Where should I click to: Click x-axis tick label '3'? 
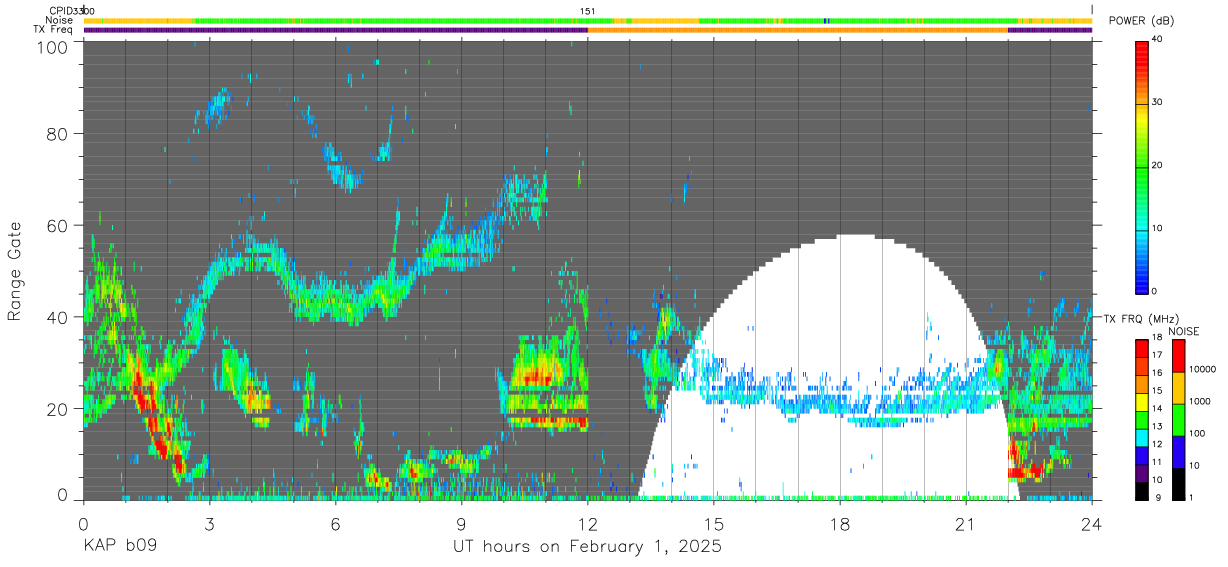coord(209,524)
